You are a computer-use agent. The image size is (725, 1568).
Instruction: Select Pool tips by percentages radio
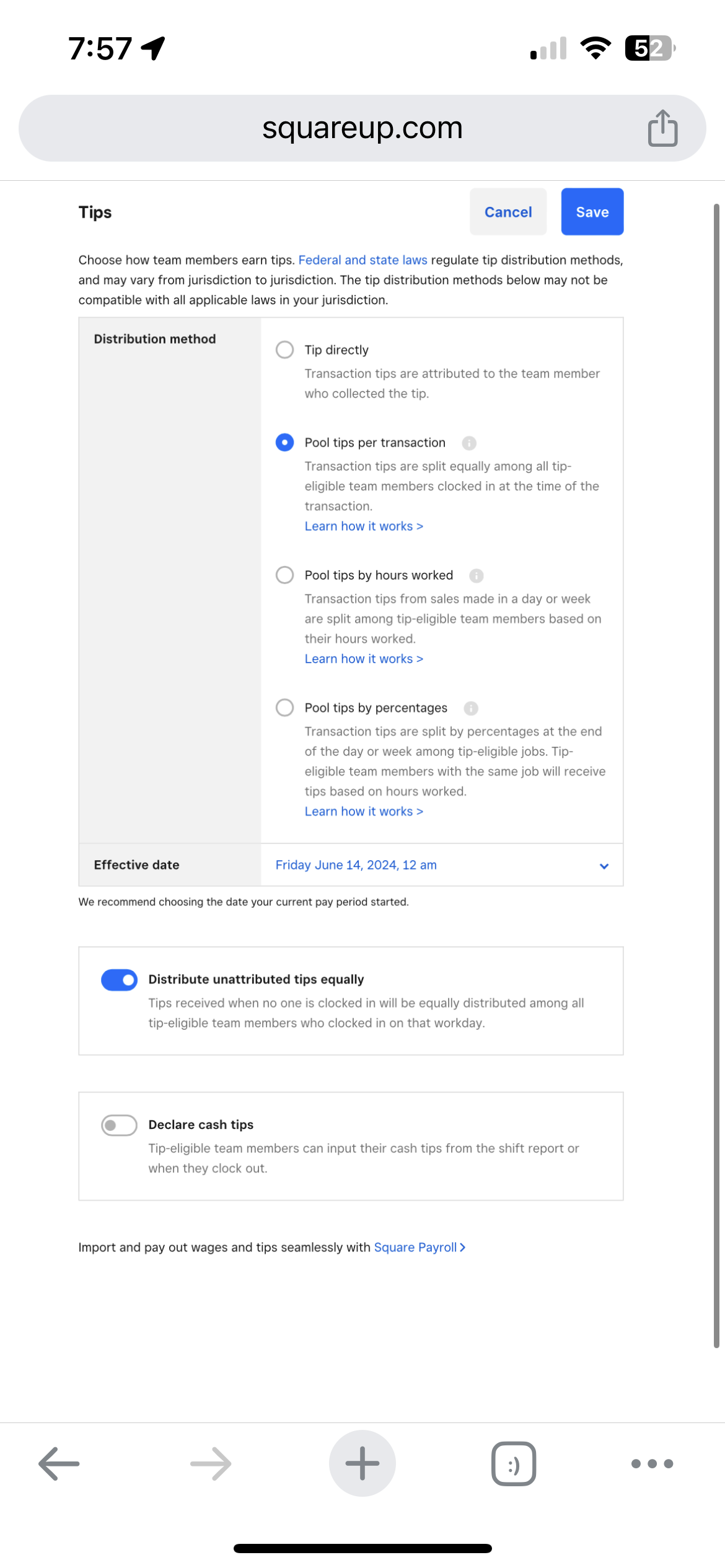284,707
